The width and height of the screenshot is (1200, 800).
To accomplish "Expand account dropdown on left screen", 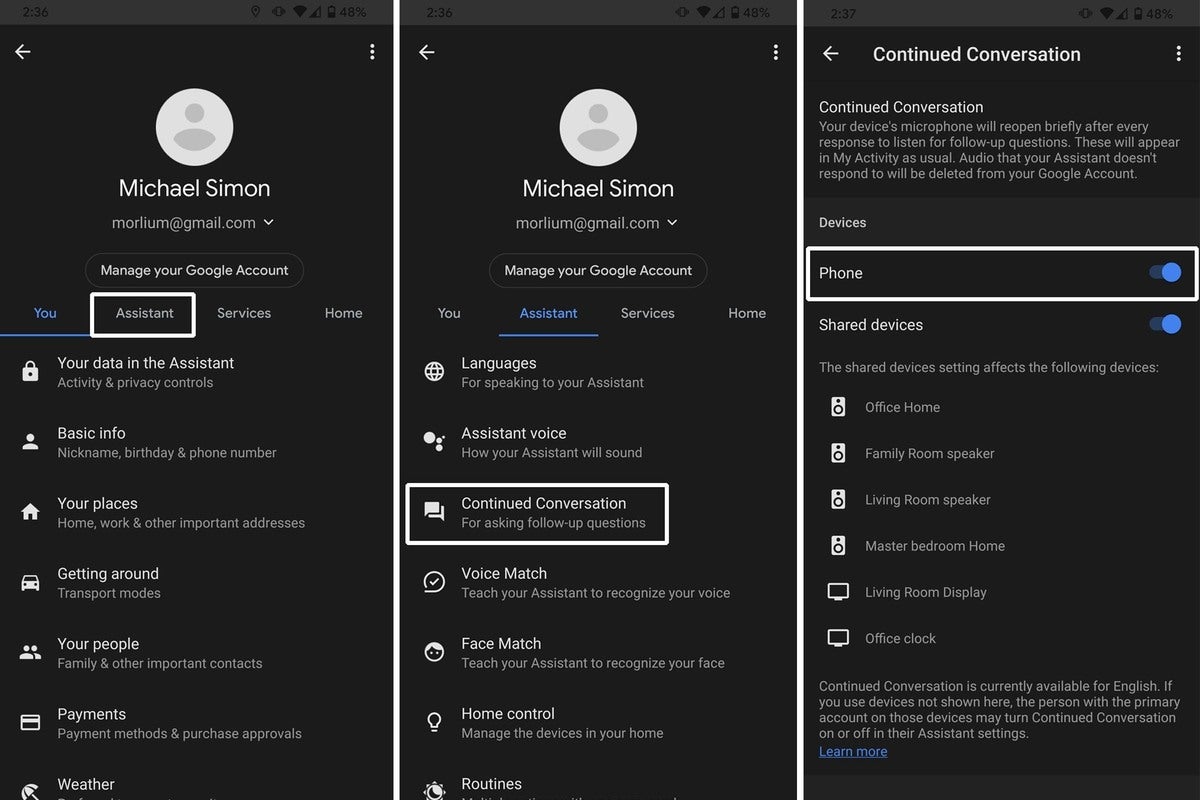I will [268, 223].
